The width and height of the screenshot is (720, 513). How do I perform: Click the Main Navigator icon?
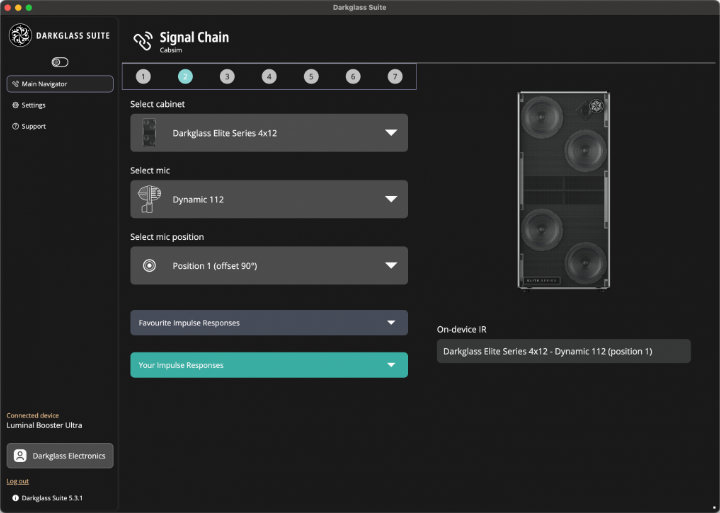coord(16,84)
